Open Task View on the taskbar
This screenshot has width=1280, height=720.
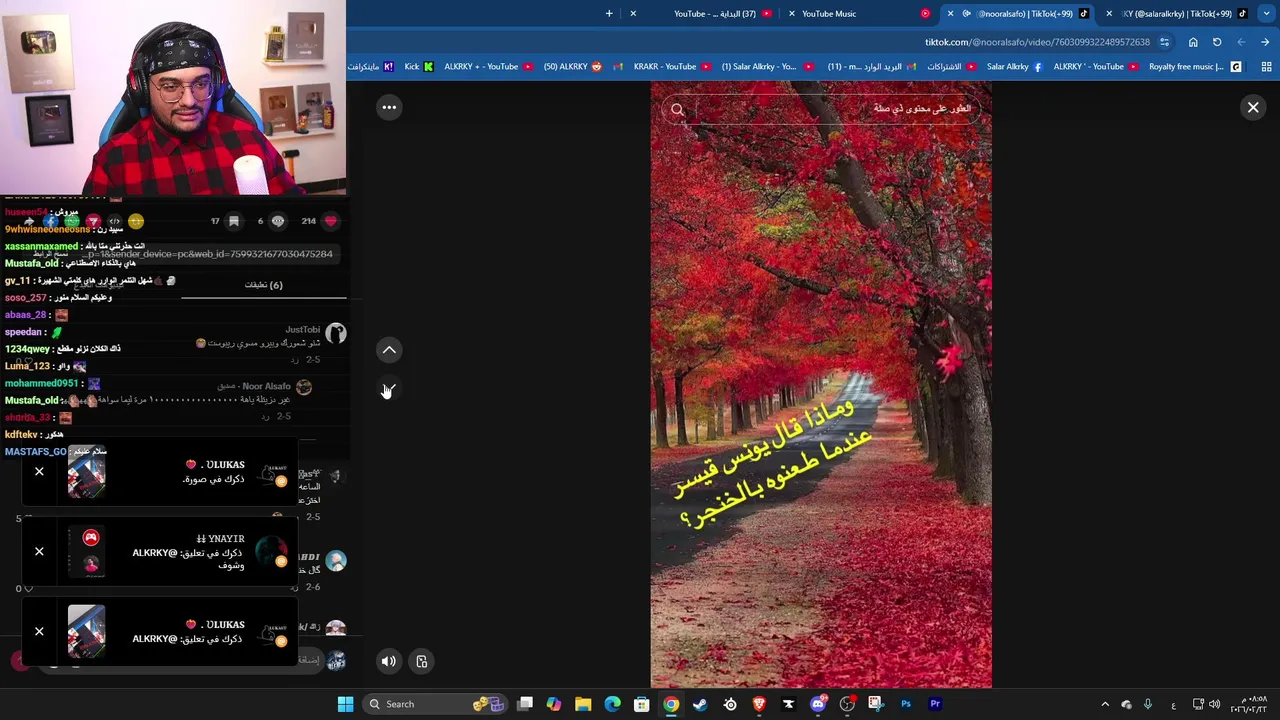pyautogui.click(x=525, y=704)
